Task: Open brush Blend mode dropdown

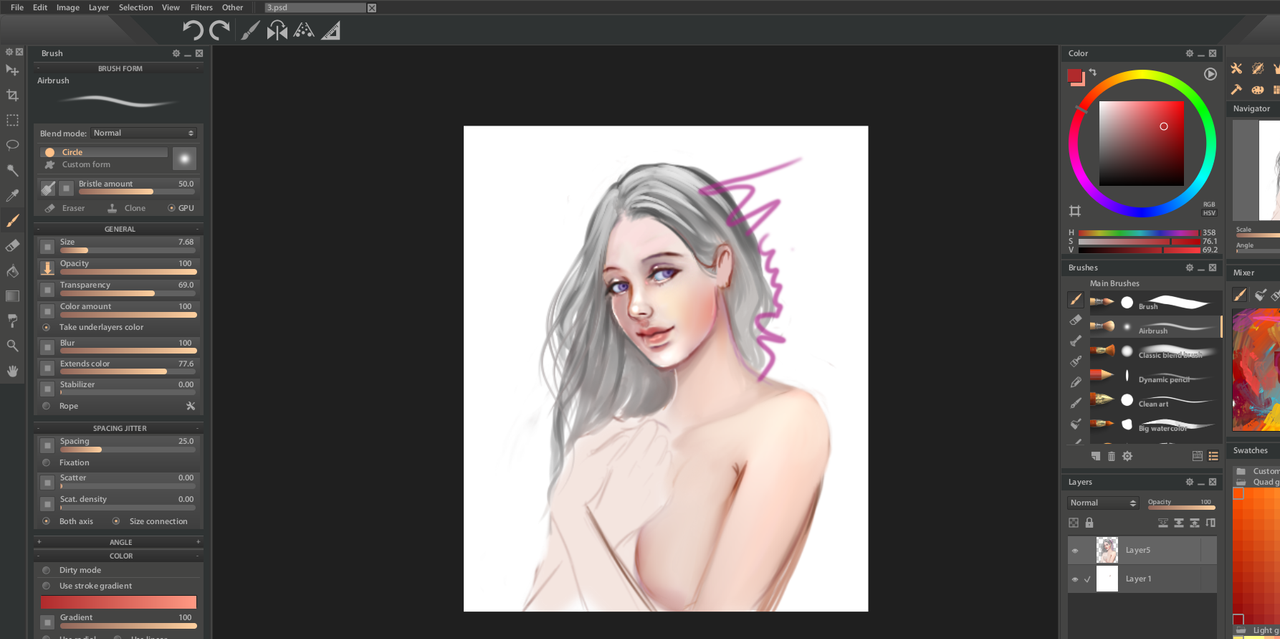Action: tap(144, 133)
